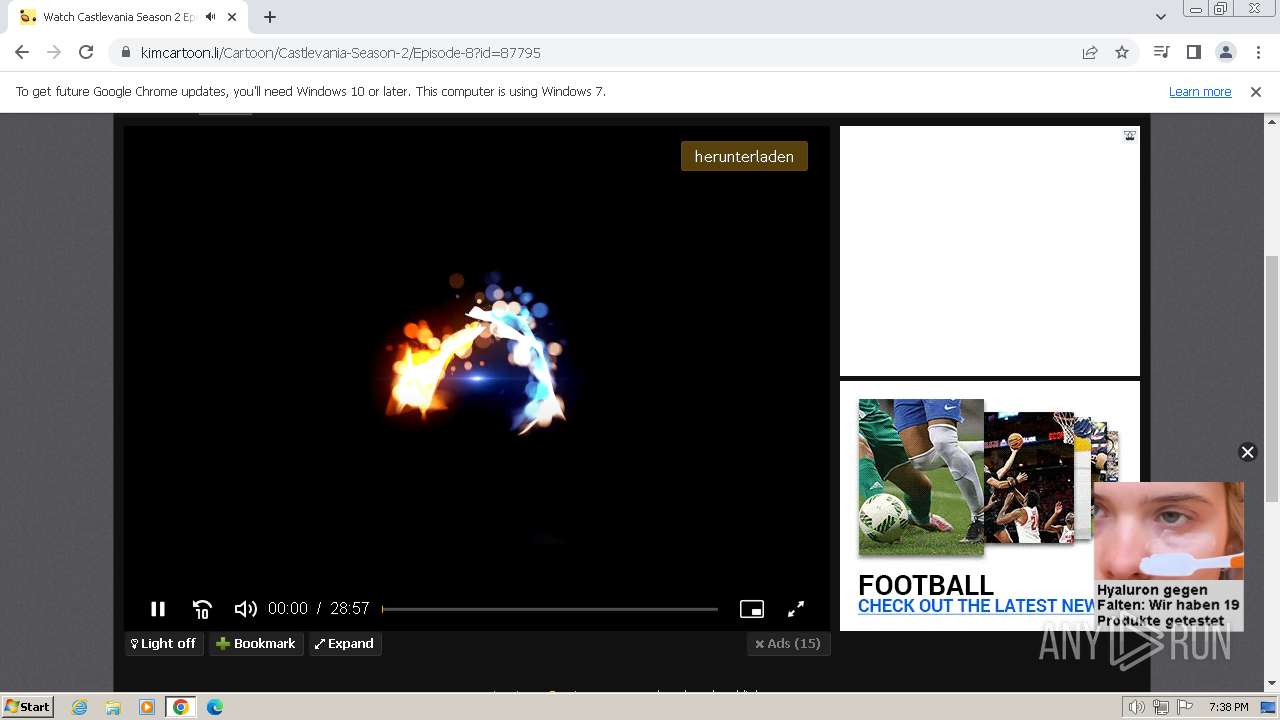Launch Internet Explorer from taskbar
The height and width of the screenshot is (720, 1280).
(80, 707)
